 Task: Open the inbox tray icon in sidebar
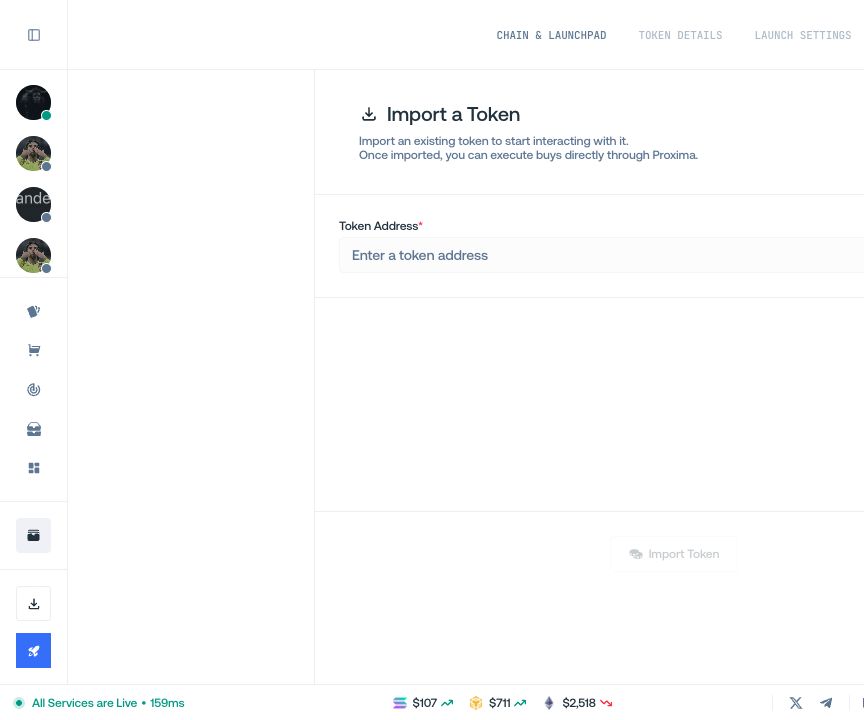(34, 429)
